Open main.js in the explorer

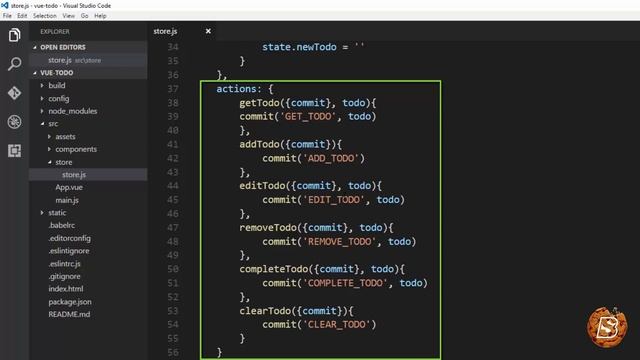[x=67, y=200]
